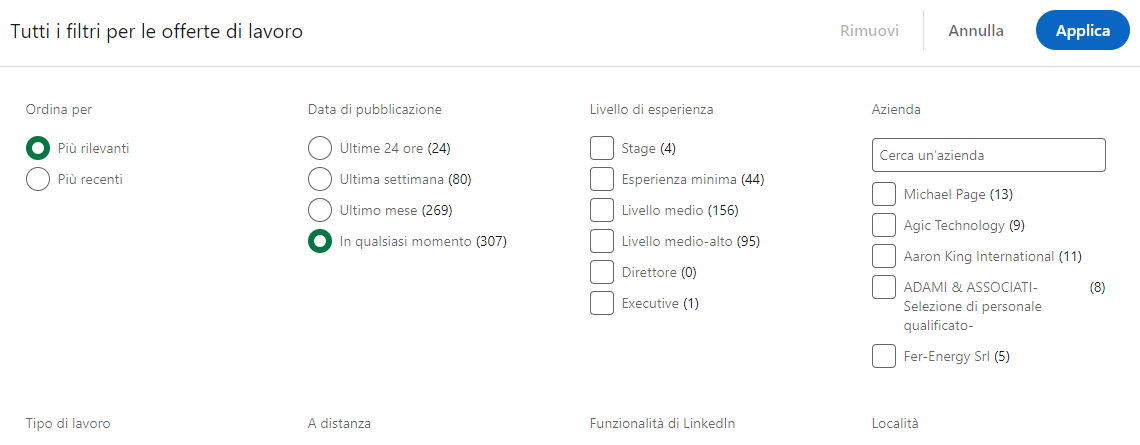Viewport: 1140px width, 445px height.
Task: Choose Ultima settimana date filter
Action: point(319,179)
